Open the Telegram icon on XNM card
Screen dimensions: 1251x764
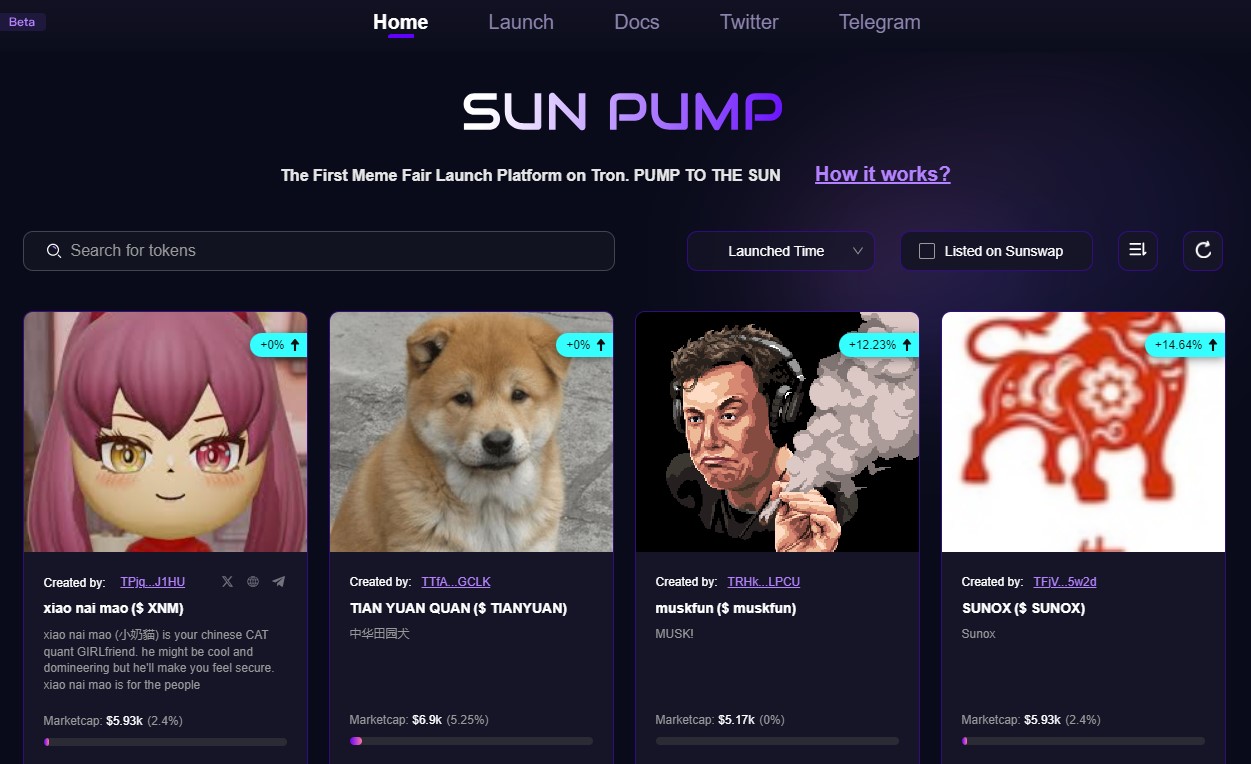point(279,581)
